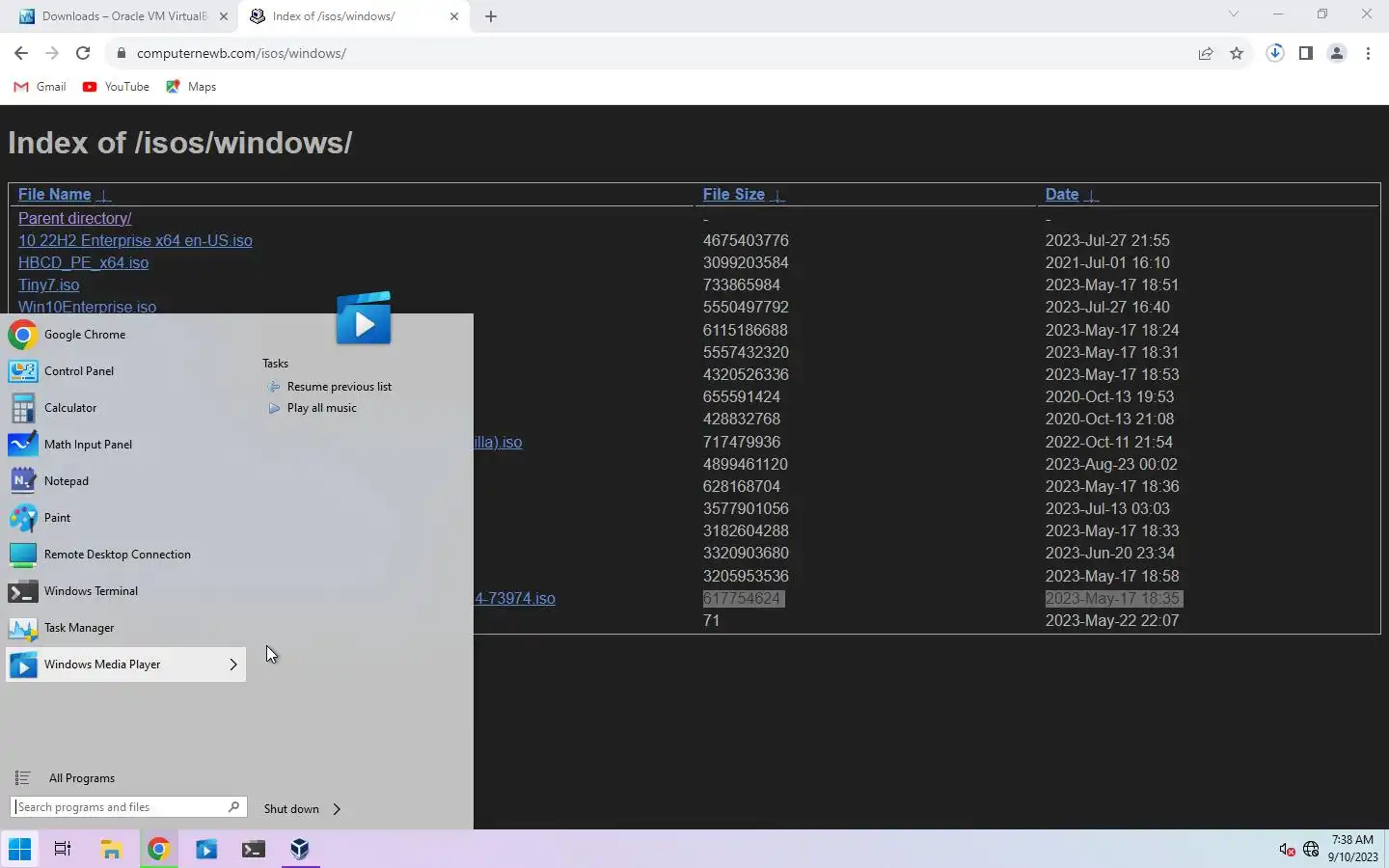Click file size 71 in last row
1389x868 pixels.
click(x=711, y=621)
